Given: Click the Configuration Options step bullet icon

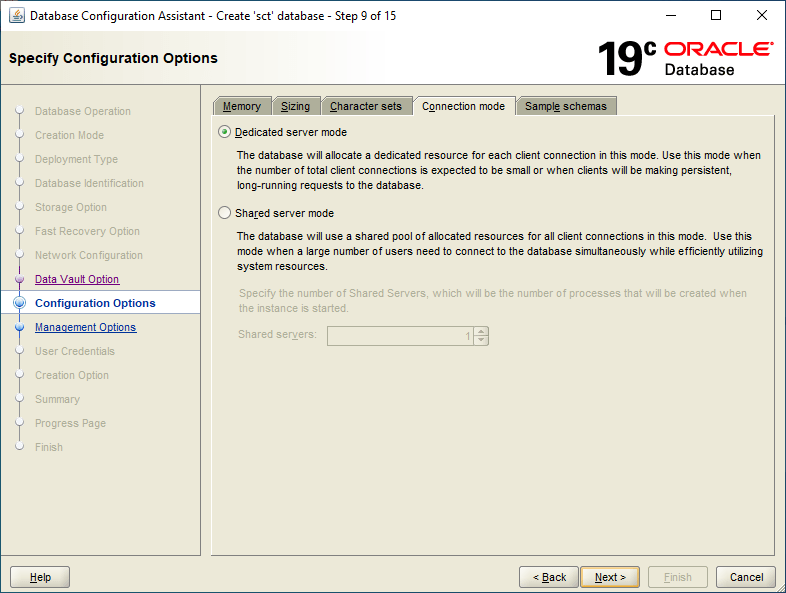Looking at the screenshot, I should tap(20, 303).
